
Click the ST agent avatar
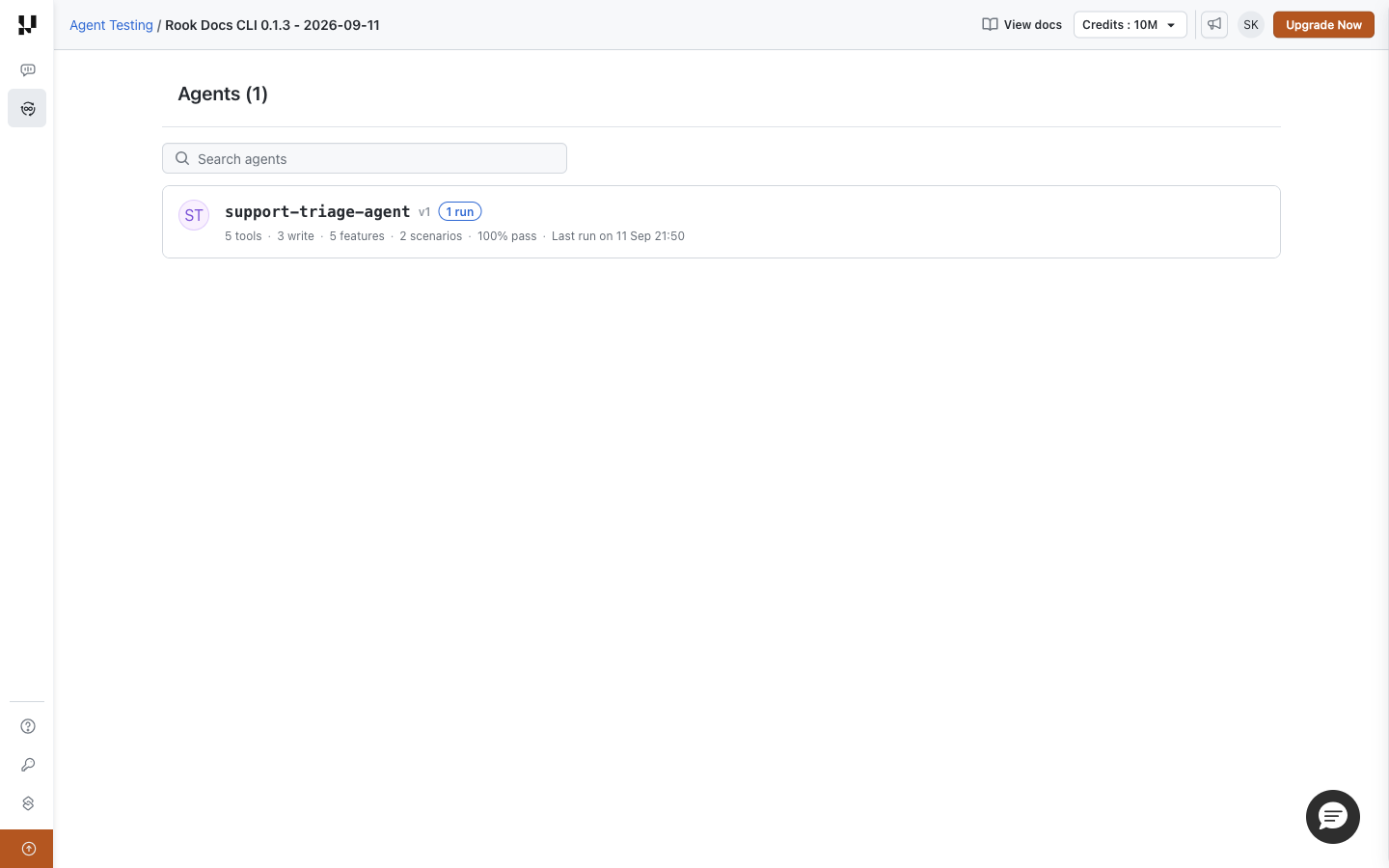194,215
